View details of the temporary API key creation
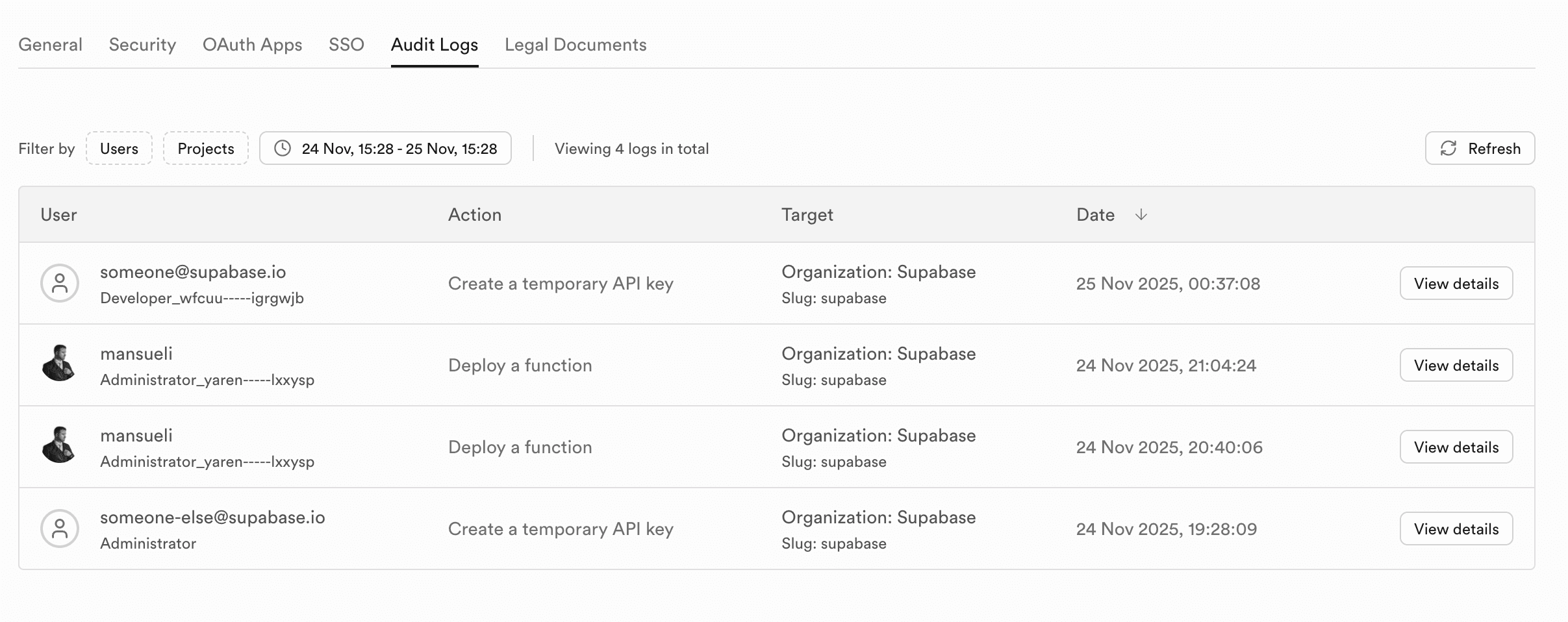This screenshot has width=1568, height=622. [x=1456, y=283]
